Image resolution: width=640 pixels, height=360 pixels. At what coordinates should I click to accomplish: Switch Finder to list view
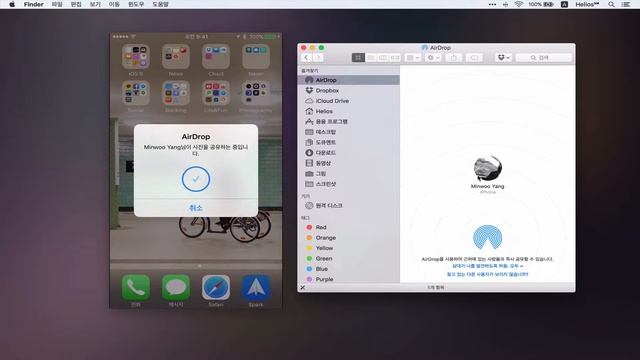[x=371, y=58]
